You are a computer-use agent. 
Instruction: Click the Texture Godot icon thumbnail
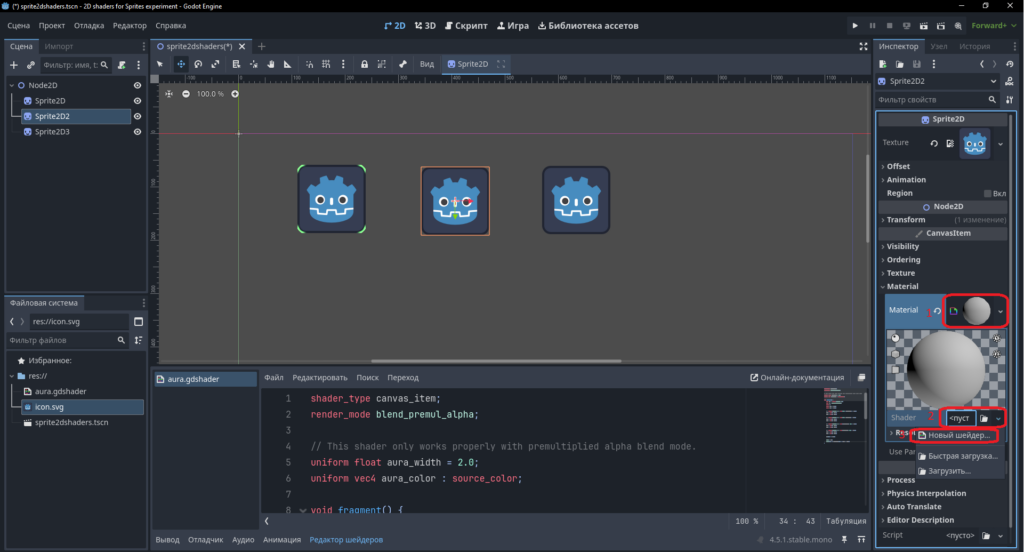click(x=975, y=144)
